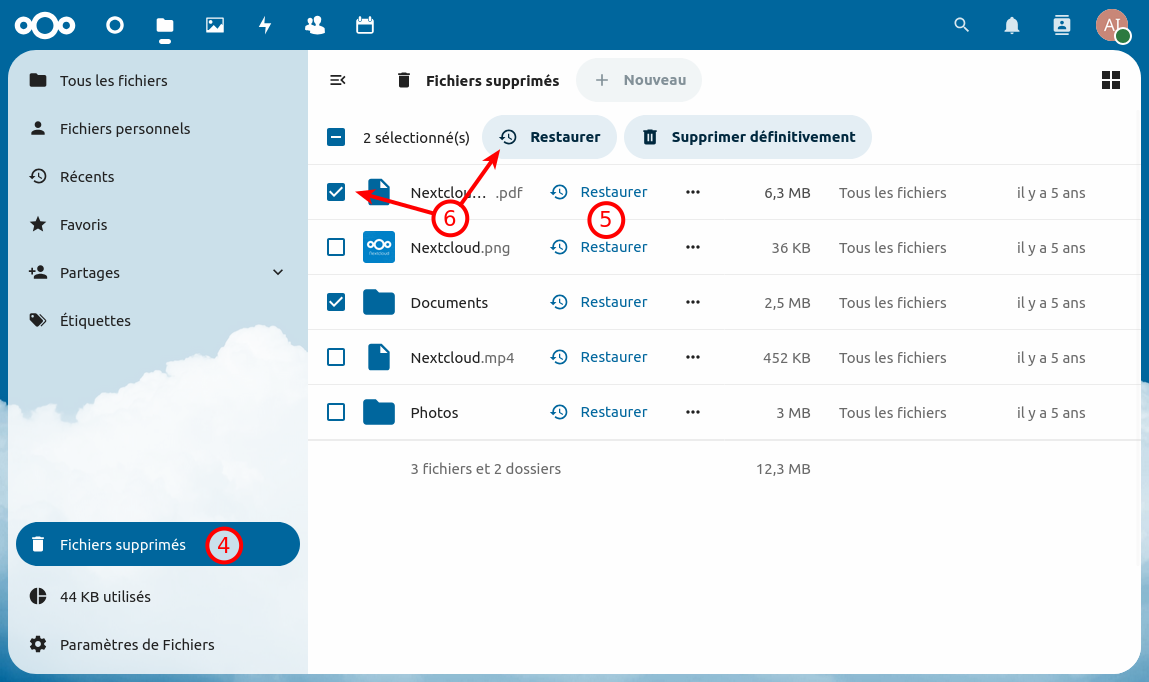Switch to grid view icon
1149x682 pixels.
[x=1110, y=80]
